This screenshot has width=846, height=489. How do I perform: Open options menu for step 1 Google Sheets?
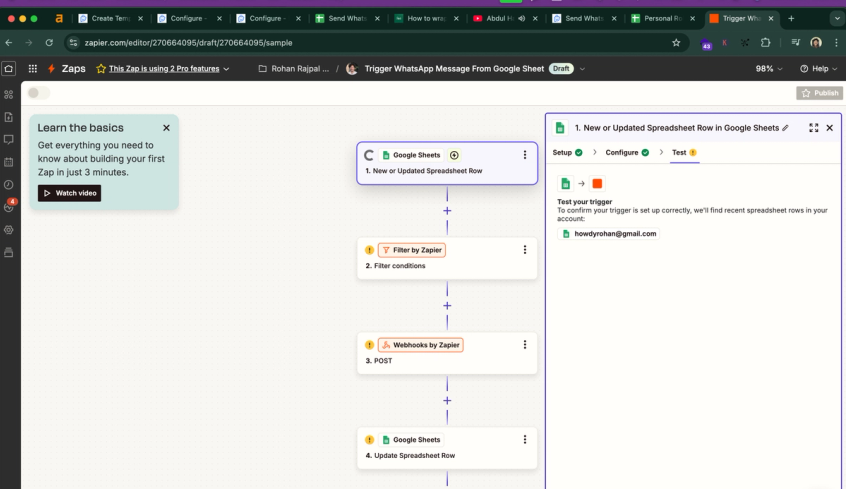[524, 155]
